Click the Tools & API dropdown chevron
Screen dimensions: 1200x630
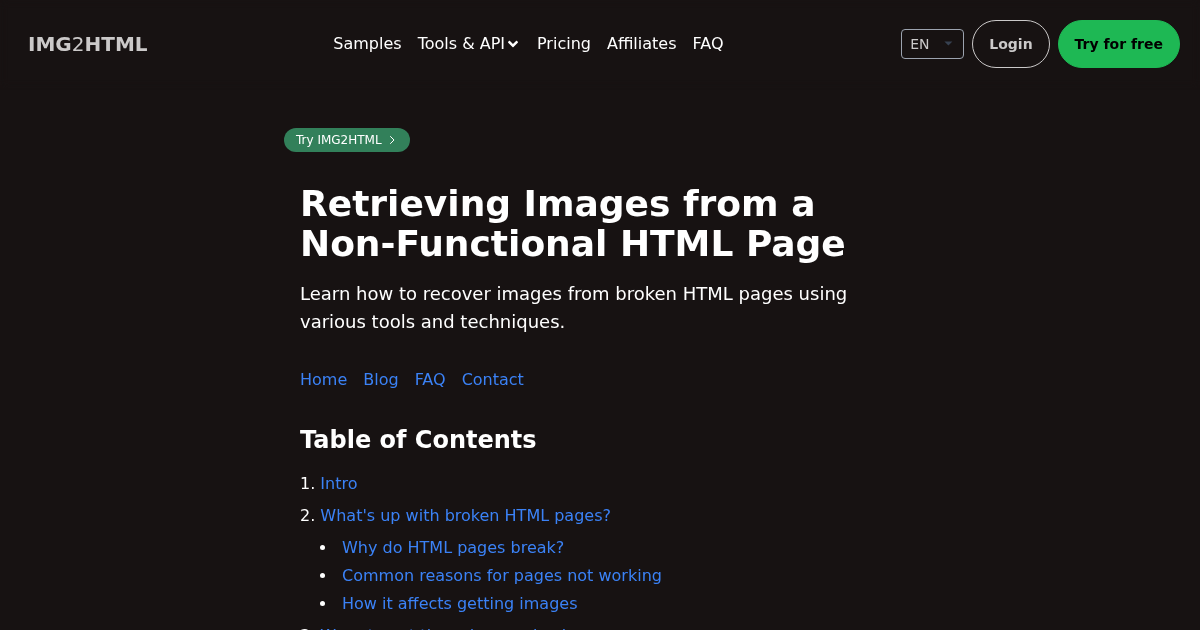point(513,44)
